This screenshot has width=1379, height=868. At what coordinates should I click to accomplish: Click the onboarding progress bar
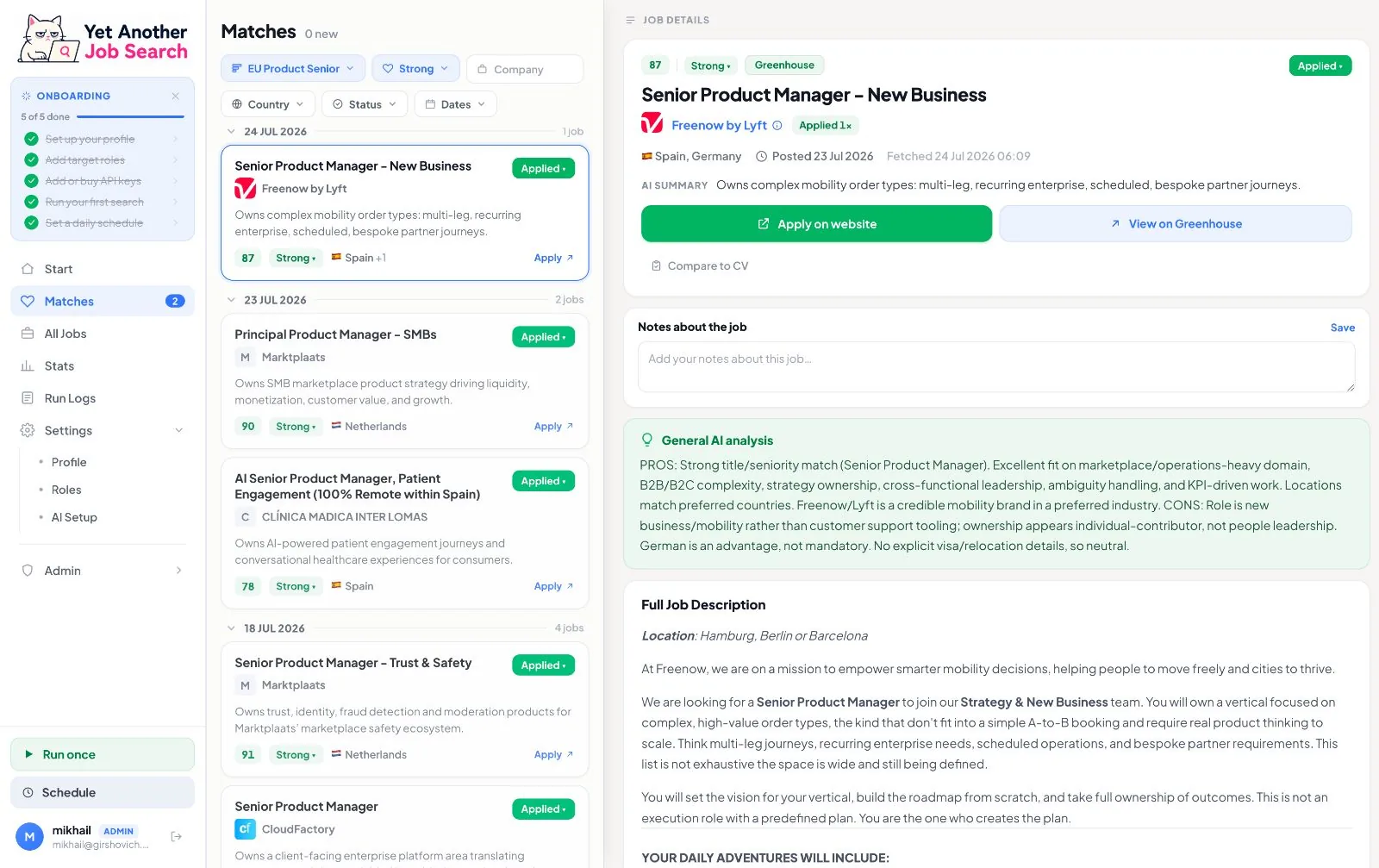[x=130, y=116]
